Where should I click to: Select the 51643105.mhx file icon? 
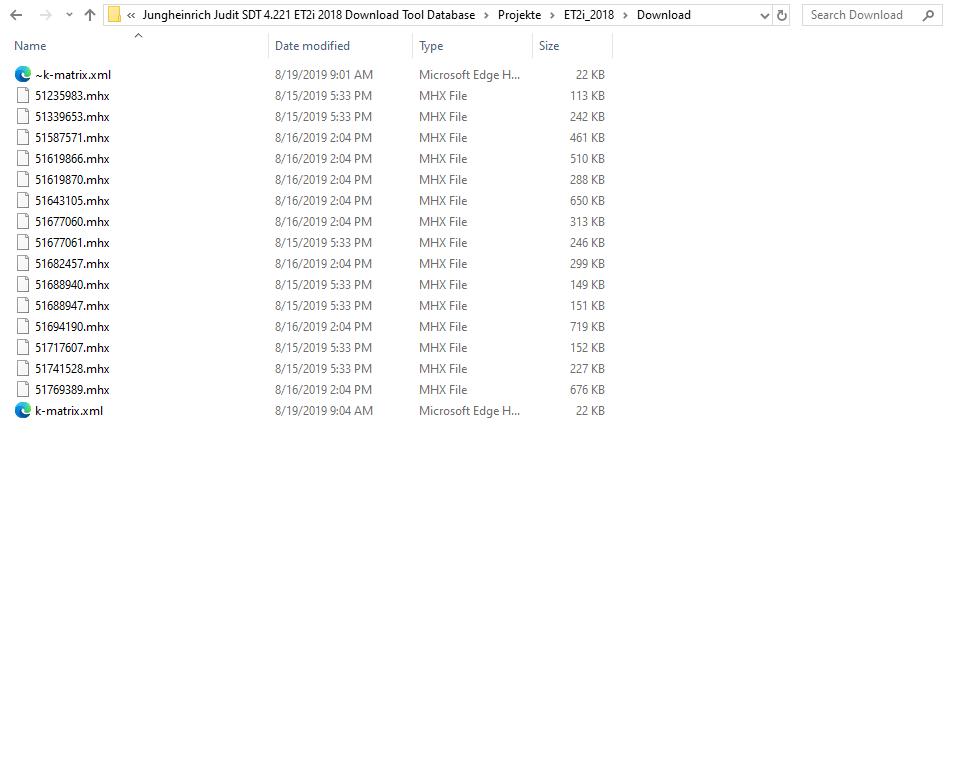click(x=23, y=201)
